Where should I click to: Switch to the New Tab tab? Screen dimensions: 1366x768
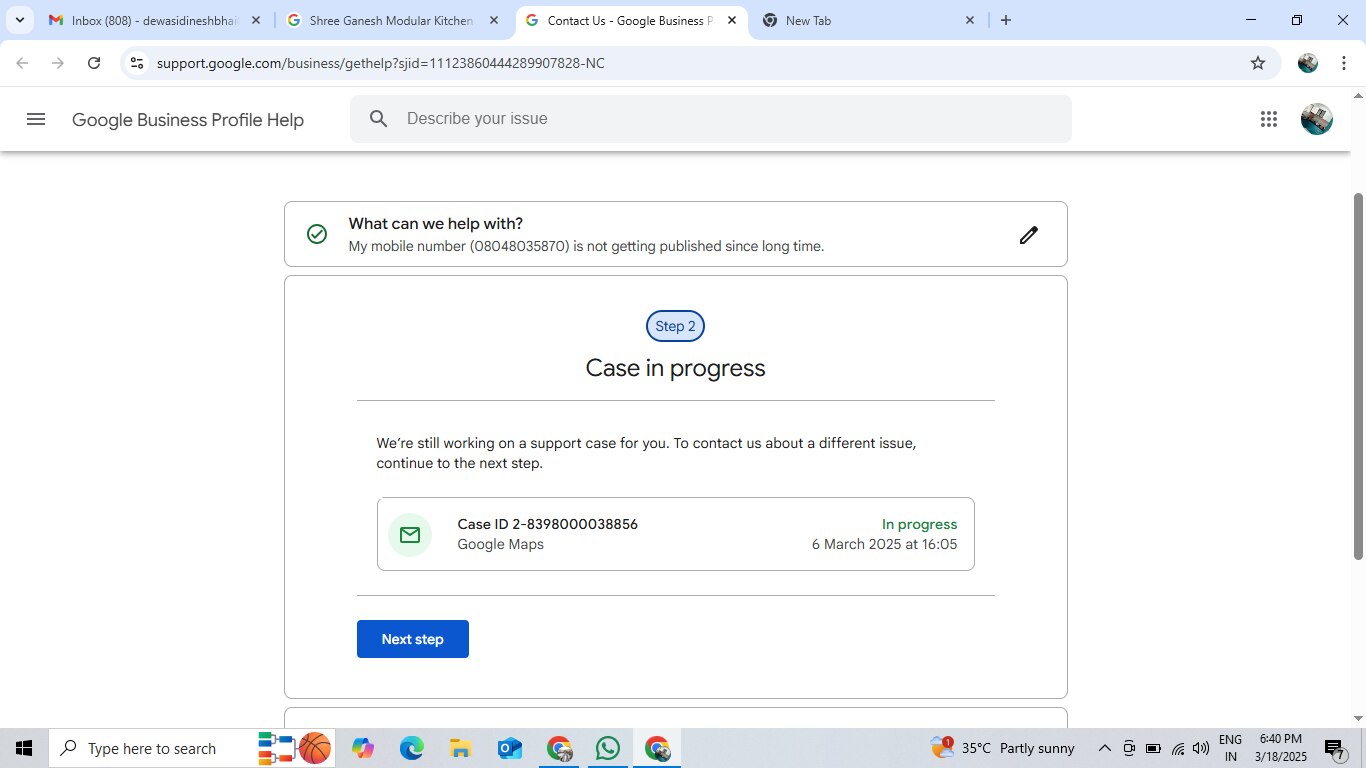[868, 20]
